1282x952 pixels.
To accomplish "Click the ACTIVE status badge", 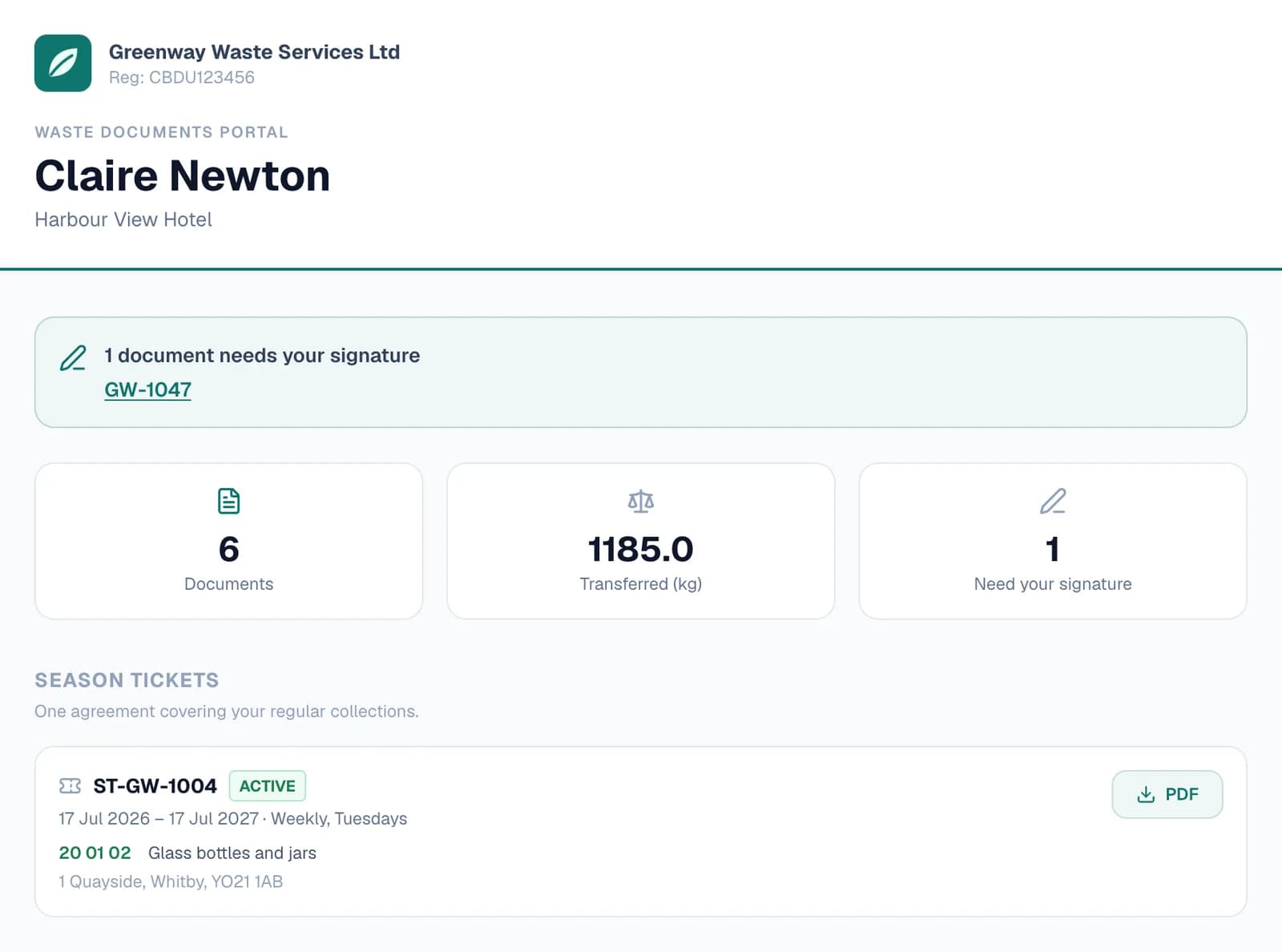I will pyautogui.click(x=268, y=786).
